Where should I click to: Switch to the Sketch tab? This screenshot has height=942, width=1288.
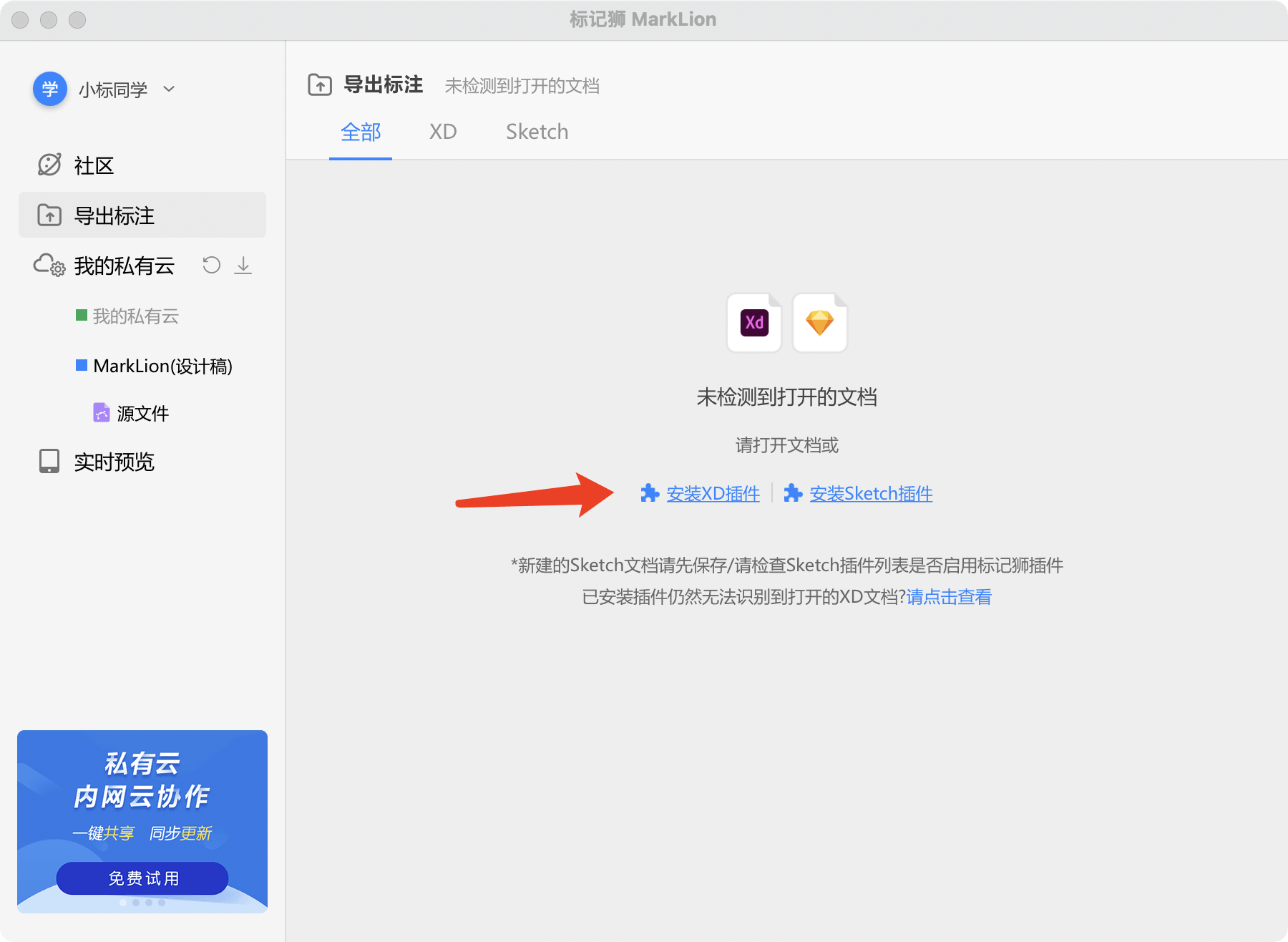pos(537,132)
